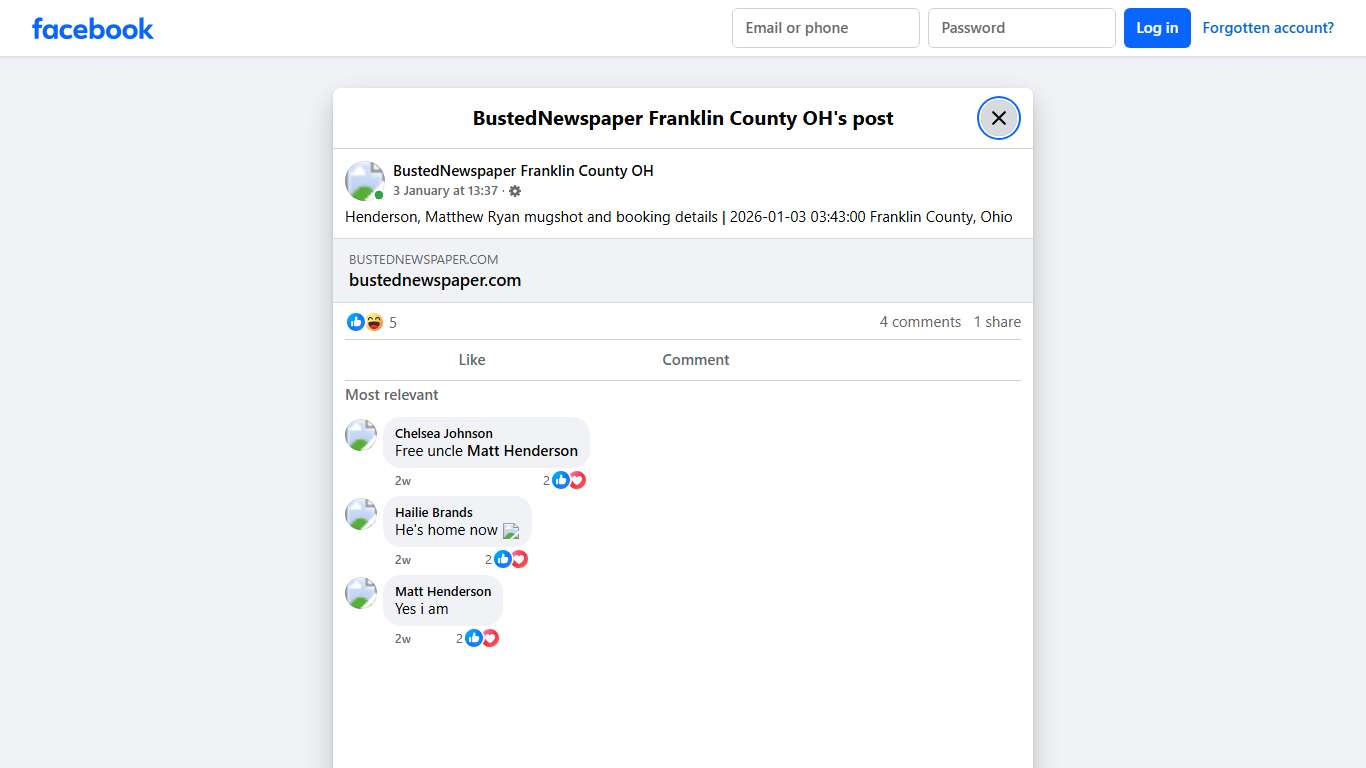Click BustedNewspaper Franklin County OH profile picture
Viewport: 1366px width, 768px height.
tap(365, 180)
